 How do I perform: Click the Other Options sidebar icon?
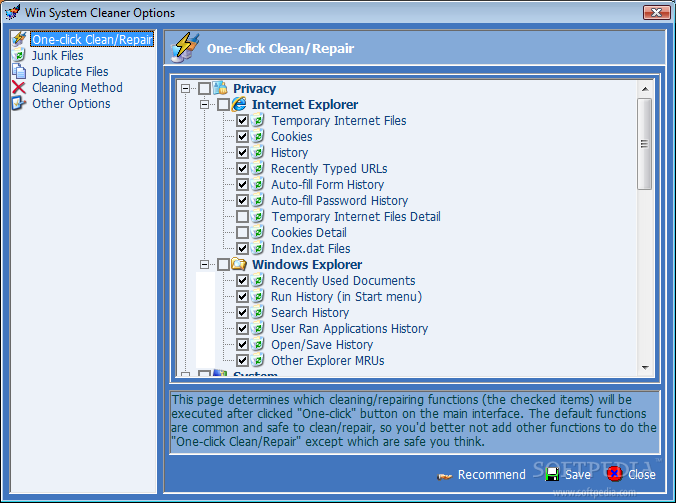tap(19, 103)
